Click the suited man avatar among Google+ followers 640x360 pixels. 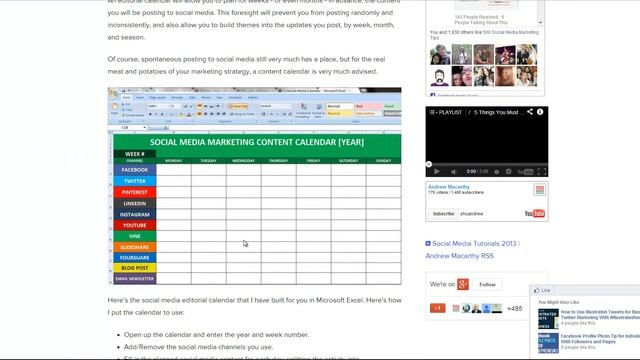pyautogui.click(x=476, y=309)
